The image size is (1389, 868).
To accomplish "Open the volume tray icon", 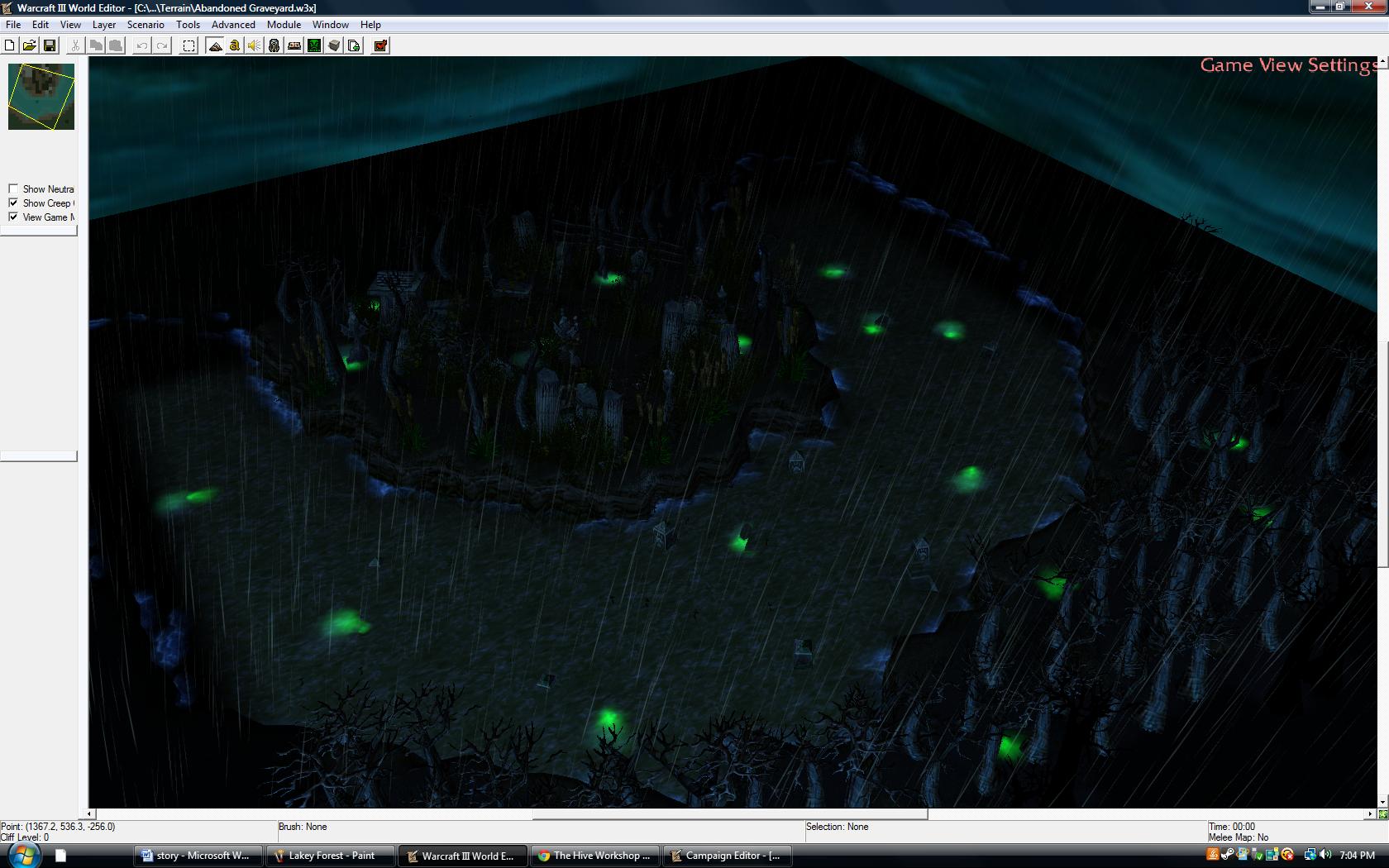I will [x=1325, y=855].
